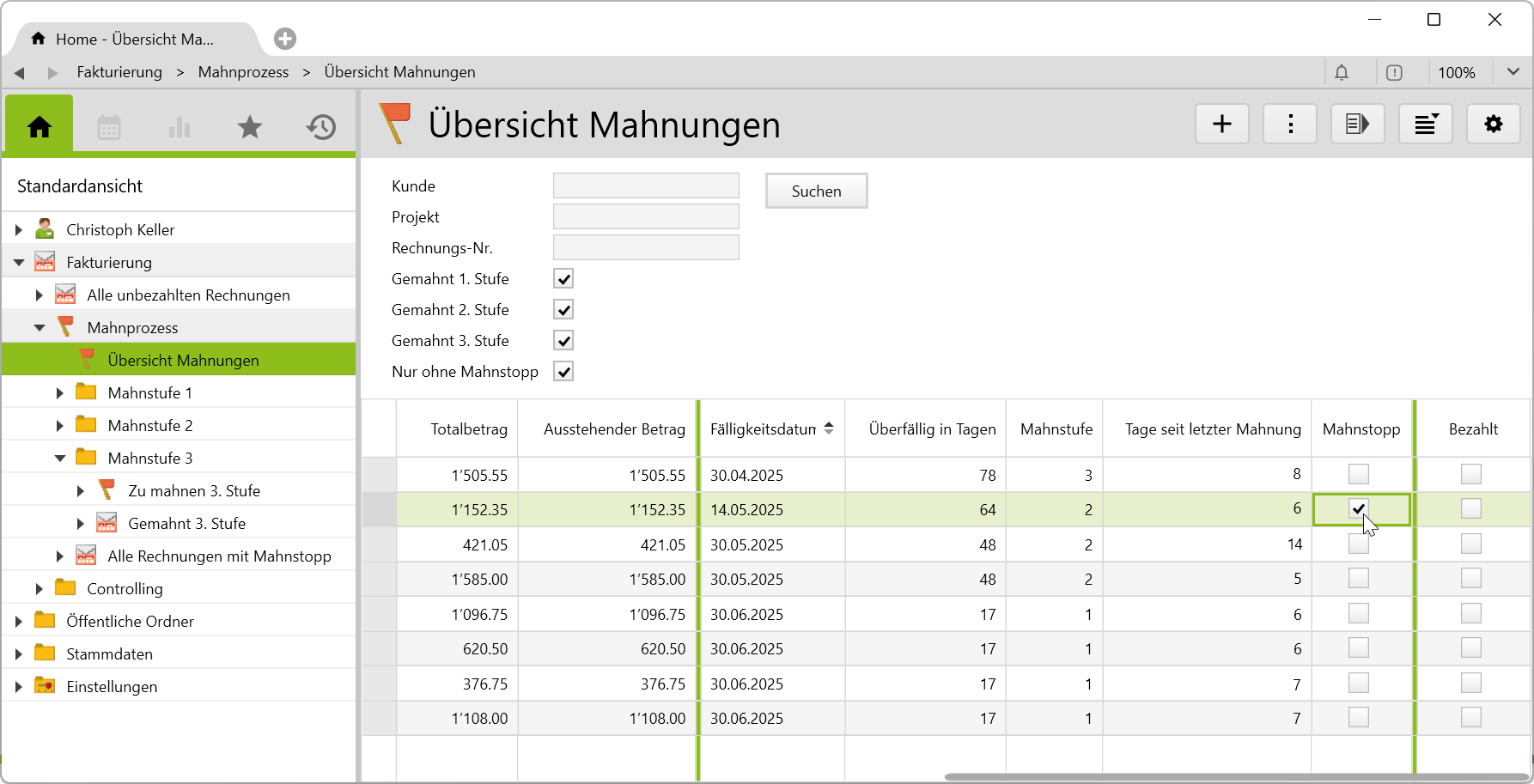The height and width of the screenshot is (784, 1534).
Task: Click the plus button to add entry
Action: click(x=1221, y=125)
